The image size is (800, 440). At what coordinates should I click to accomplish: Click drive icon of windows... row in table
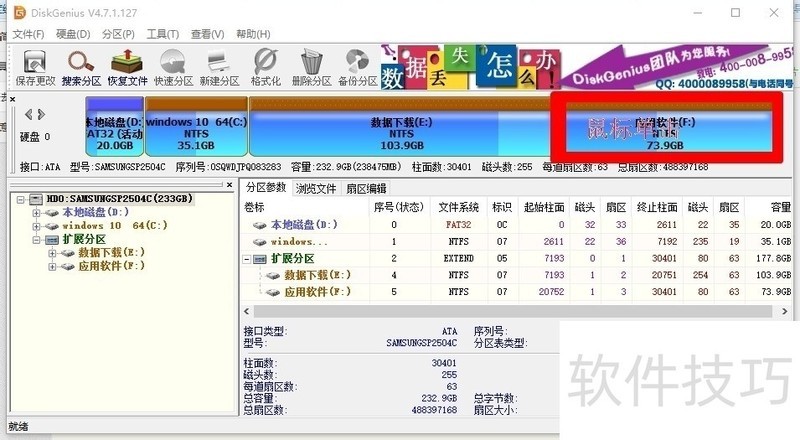260,241
